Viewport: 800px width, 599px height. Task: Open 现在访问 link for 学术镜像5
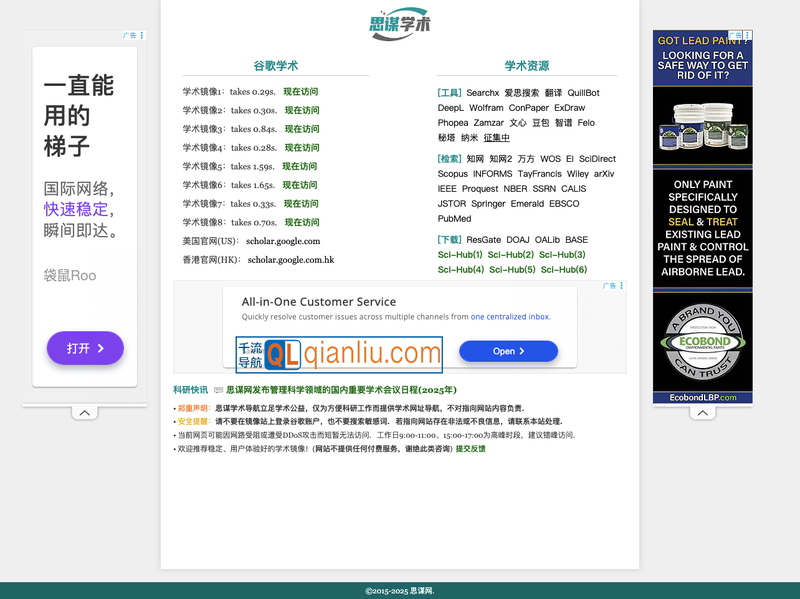pyautogui.click(x=299, y=167)
